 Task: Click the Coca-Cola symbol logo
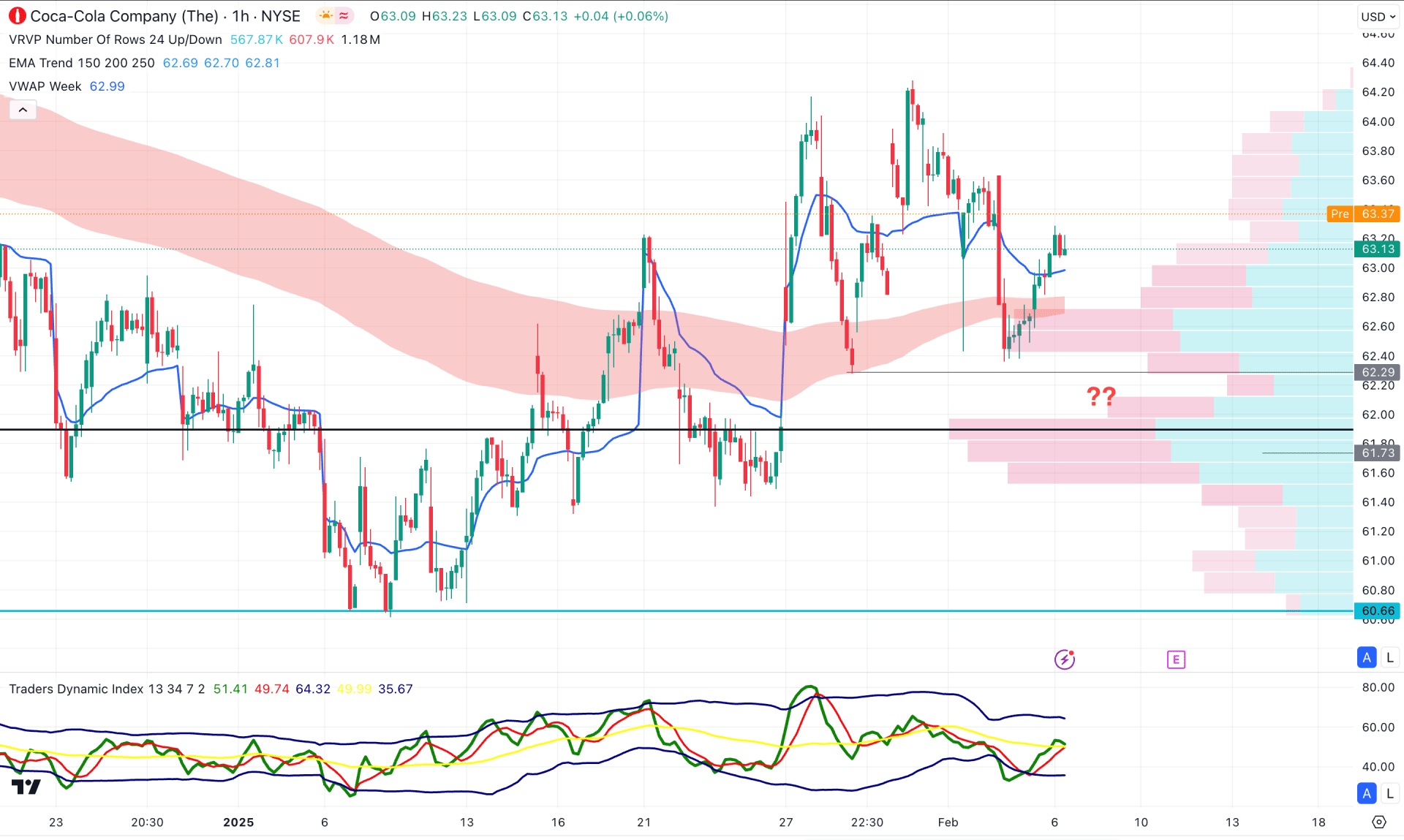[17, 15]
